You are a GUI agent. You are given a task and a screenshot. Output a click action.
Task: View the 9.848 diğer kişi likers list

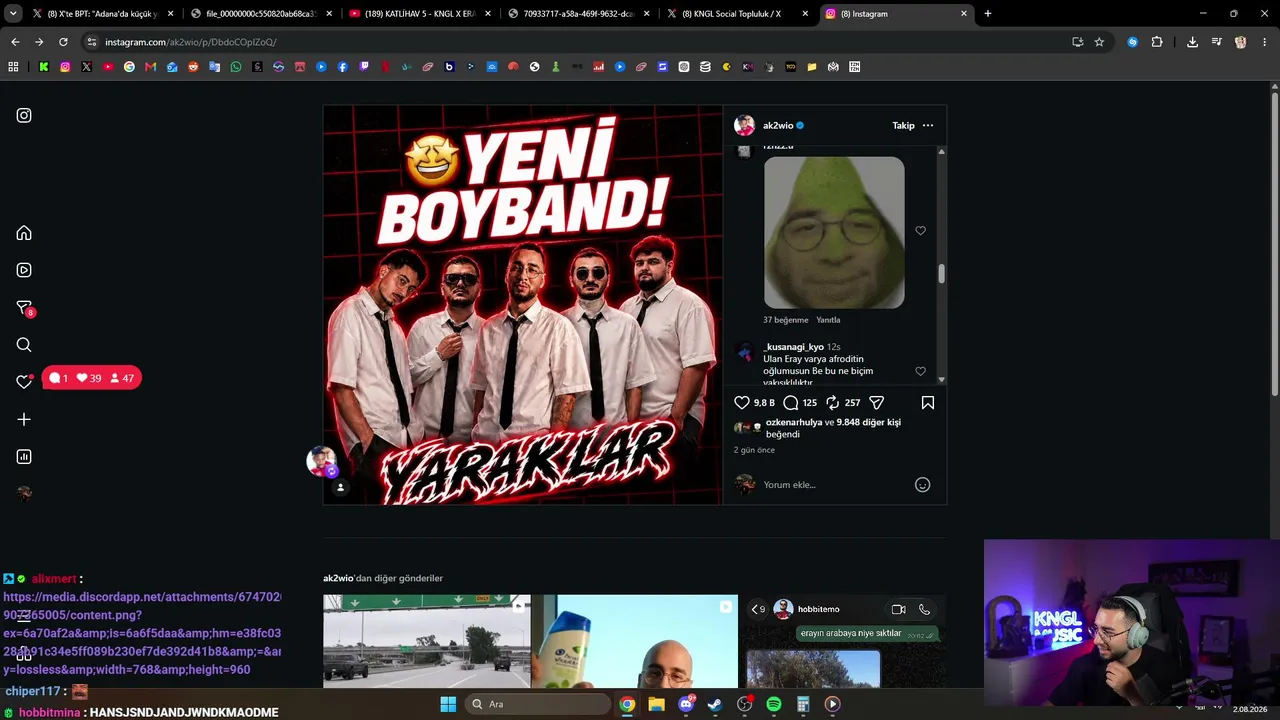point(868,422)
